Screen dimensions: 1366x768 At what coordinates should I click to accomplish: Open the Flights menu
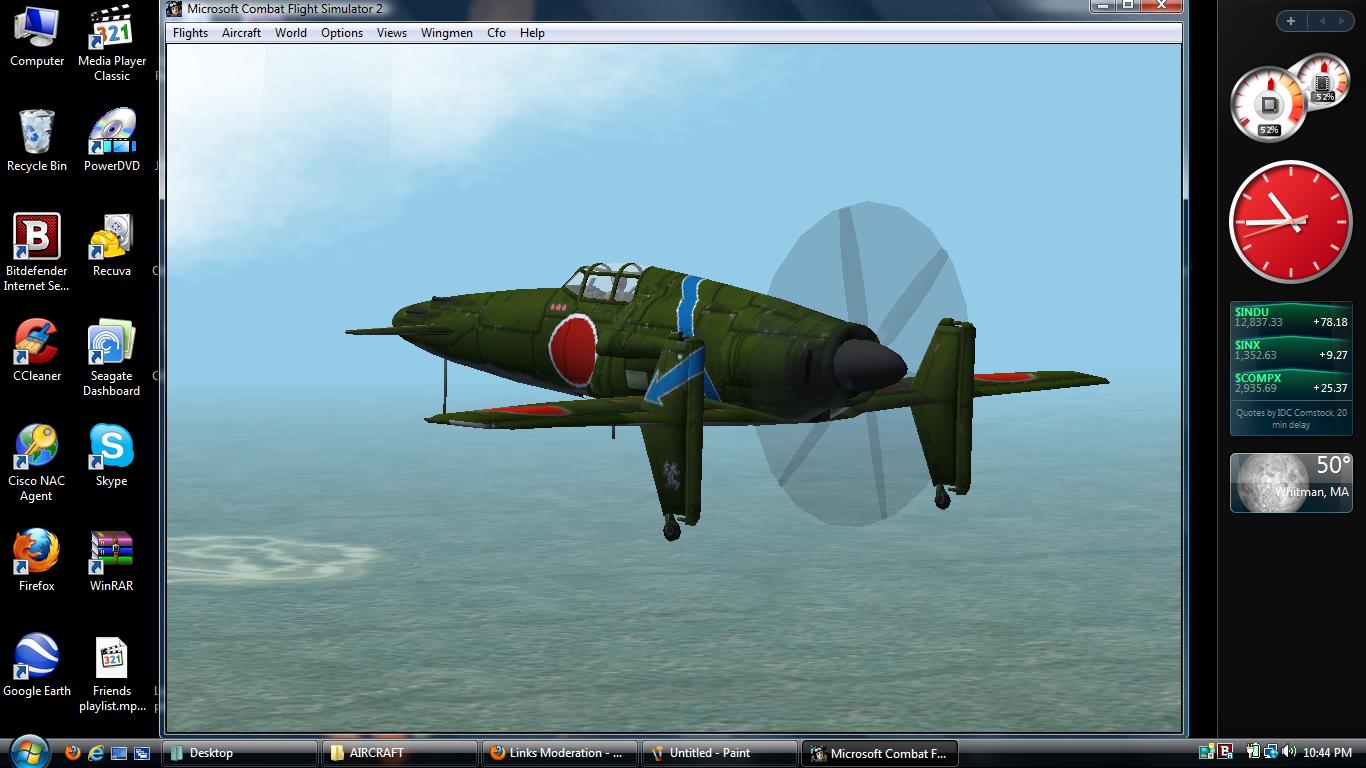190,33
